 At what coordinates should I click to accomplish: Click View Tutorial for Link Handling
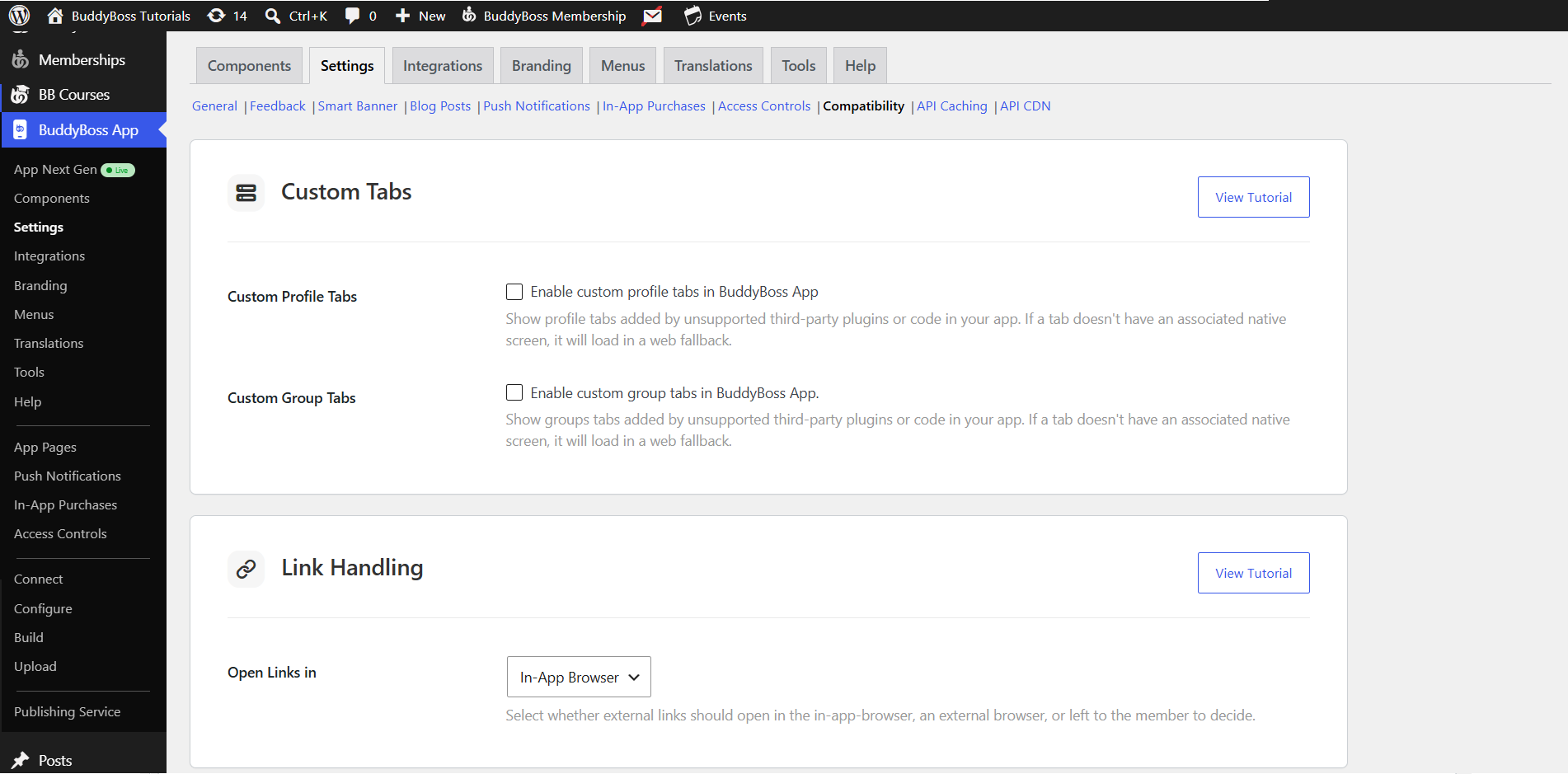1253,573
